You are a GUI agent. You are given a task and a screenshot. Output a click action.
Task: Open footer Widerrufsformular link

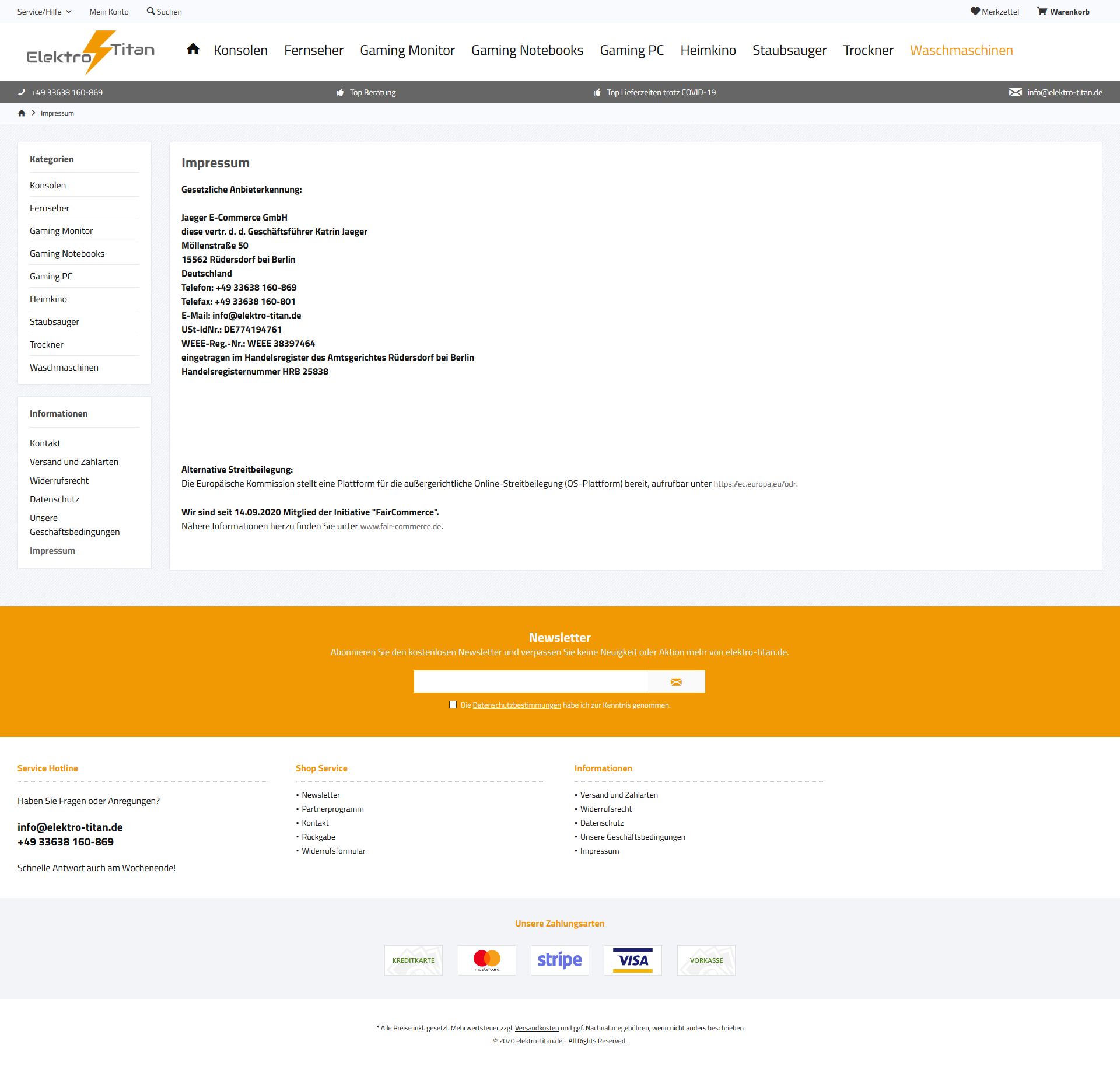pos(334,851)
